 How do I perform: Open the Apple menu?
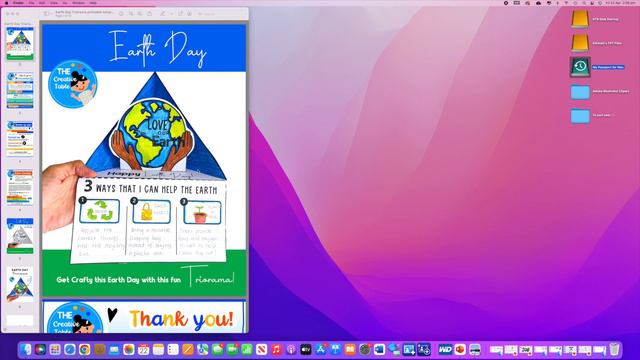(7, 3)
